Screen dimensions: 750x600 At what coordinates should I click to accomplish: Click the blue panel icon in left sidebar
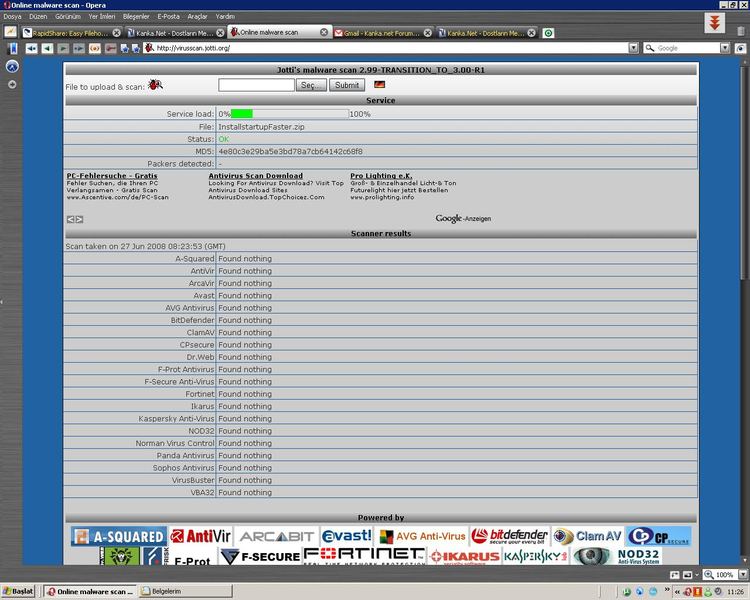coord(12,66)
